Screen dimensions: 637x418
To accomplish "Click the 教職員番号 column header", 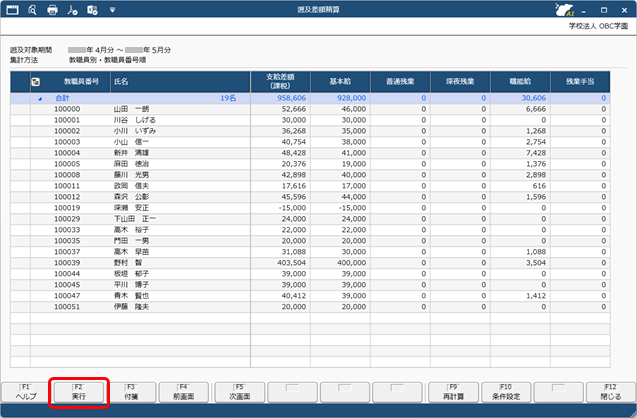I will coord(81,82).
